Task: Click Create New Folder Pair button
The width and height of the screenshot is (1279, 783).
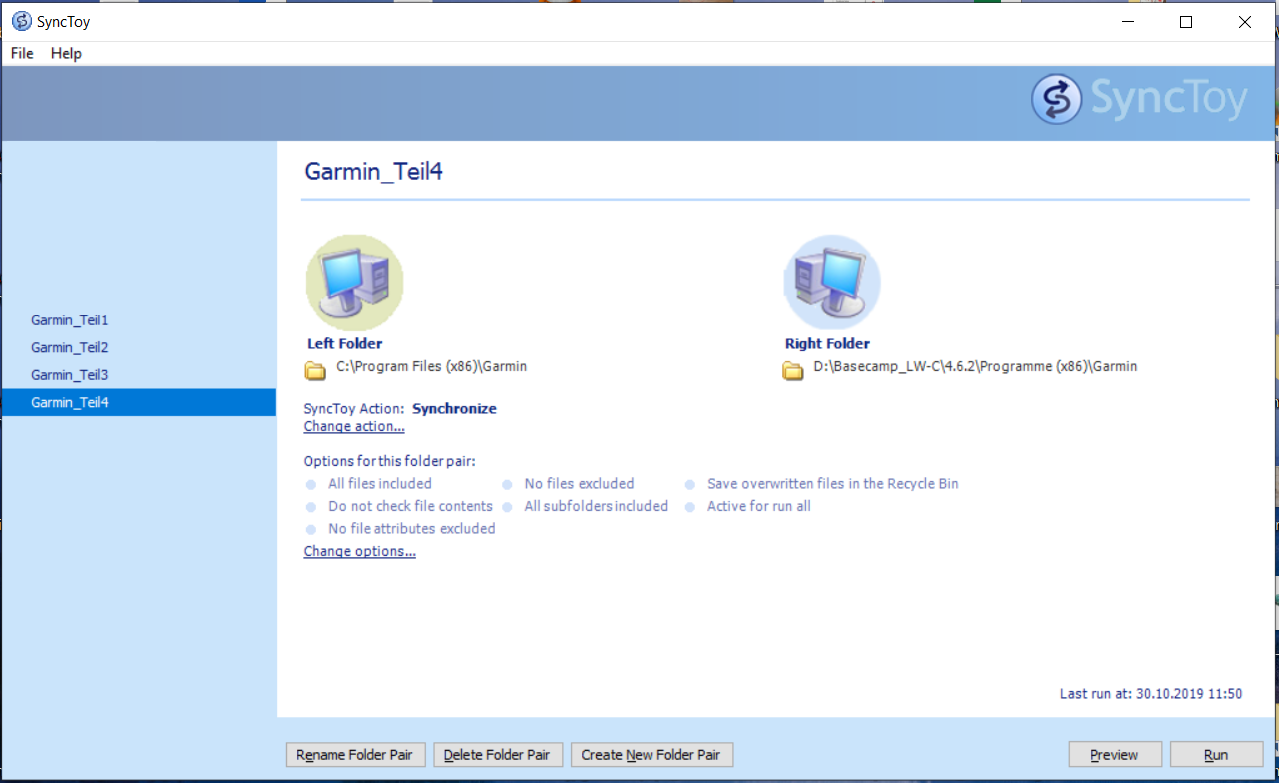Action: pyautogui.click(x=651, y=755)
